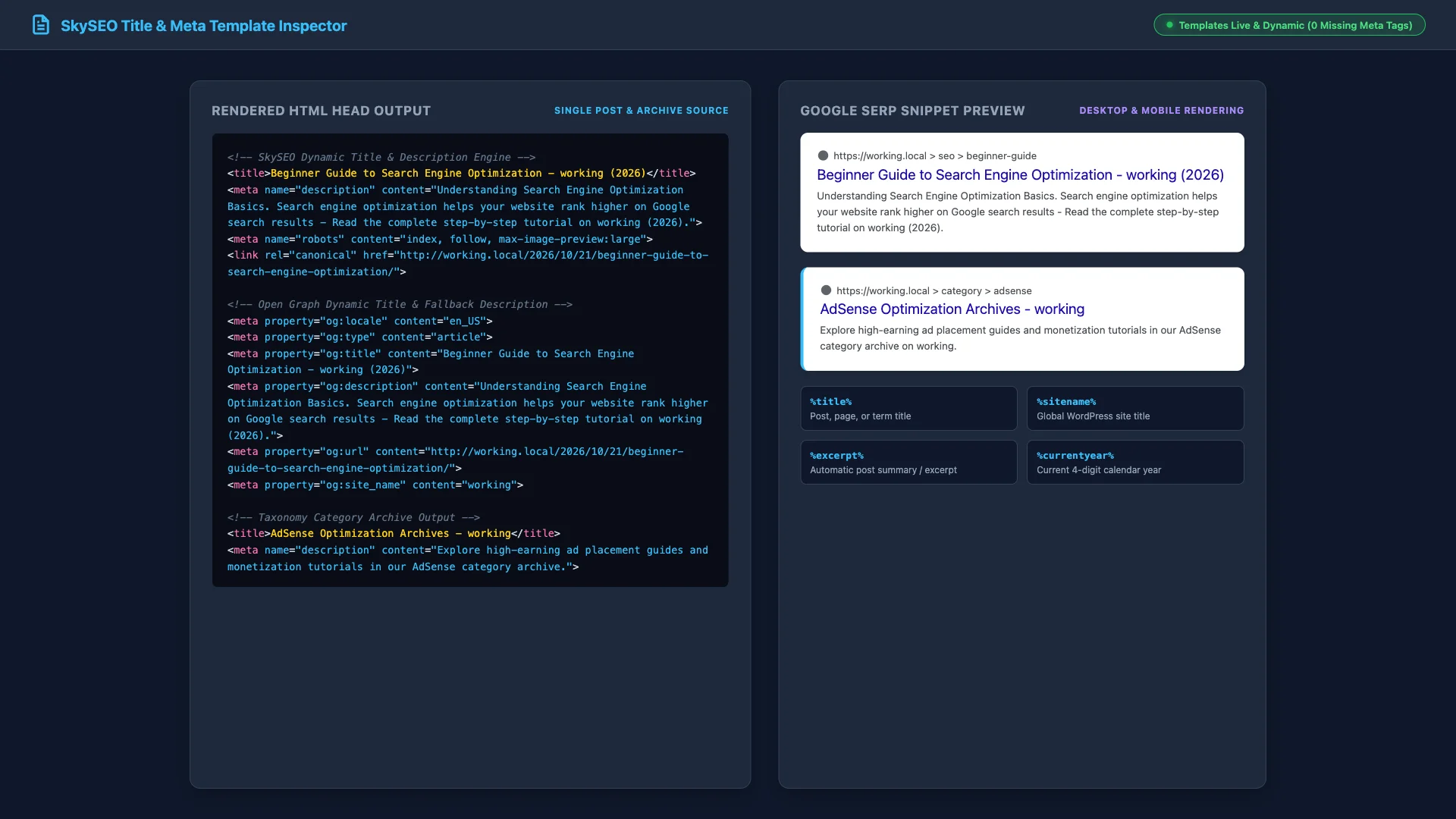The height and width of the screenshot is (819, 1456).
Task: Click the SkySEO document logo icon
Action: 41,25
